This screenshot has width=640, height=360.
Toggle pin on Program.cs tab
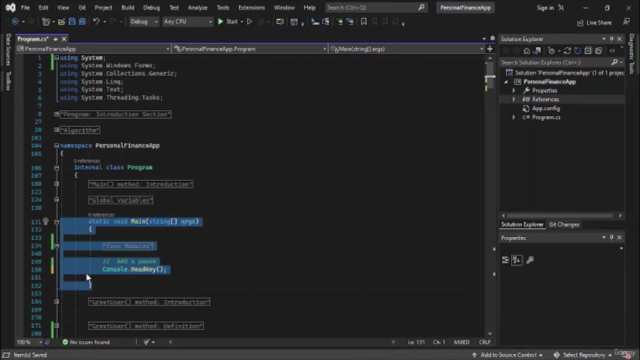coord(56,39)
